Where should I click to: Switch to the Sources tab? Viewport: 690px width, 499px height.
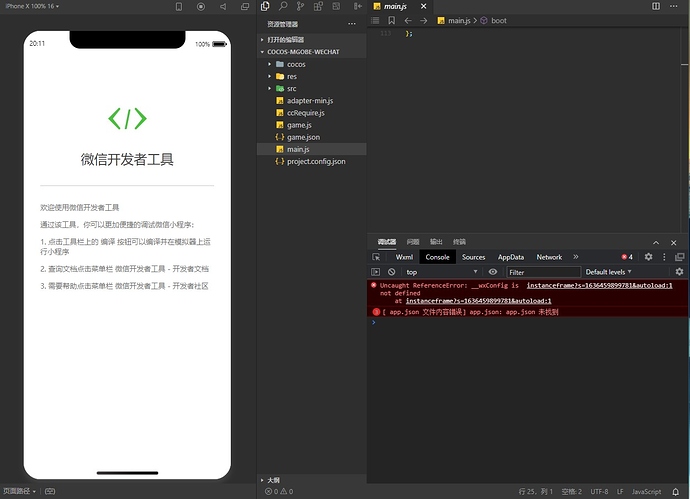pyautogui.click(x=473, y=257)
